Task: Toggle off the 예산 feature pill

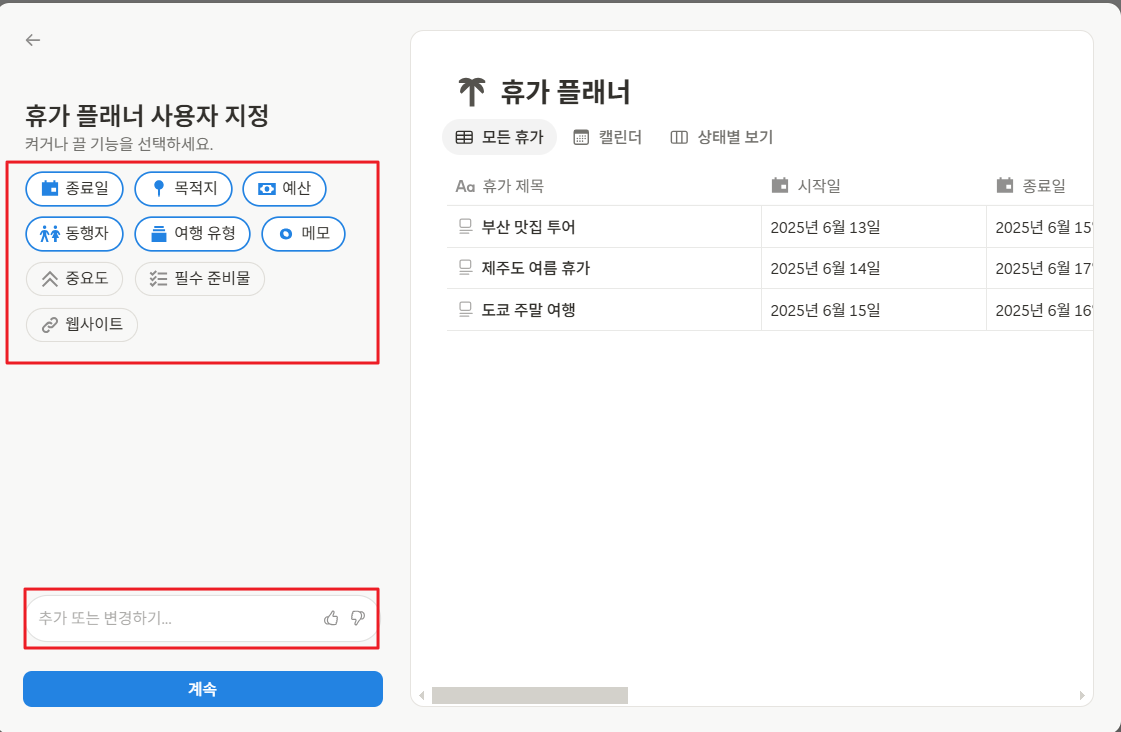Action: click(285, 188)
